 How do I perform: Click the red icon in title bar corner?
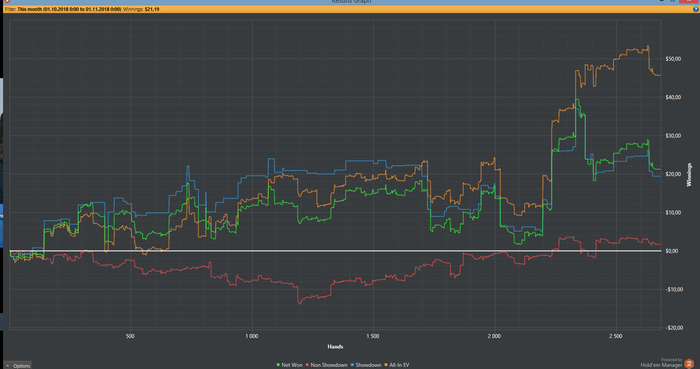[x=6, y=2]
